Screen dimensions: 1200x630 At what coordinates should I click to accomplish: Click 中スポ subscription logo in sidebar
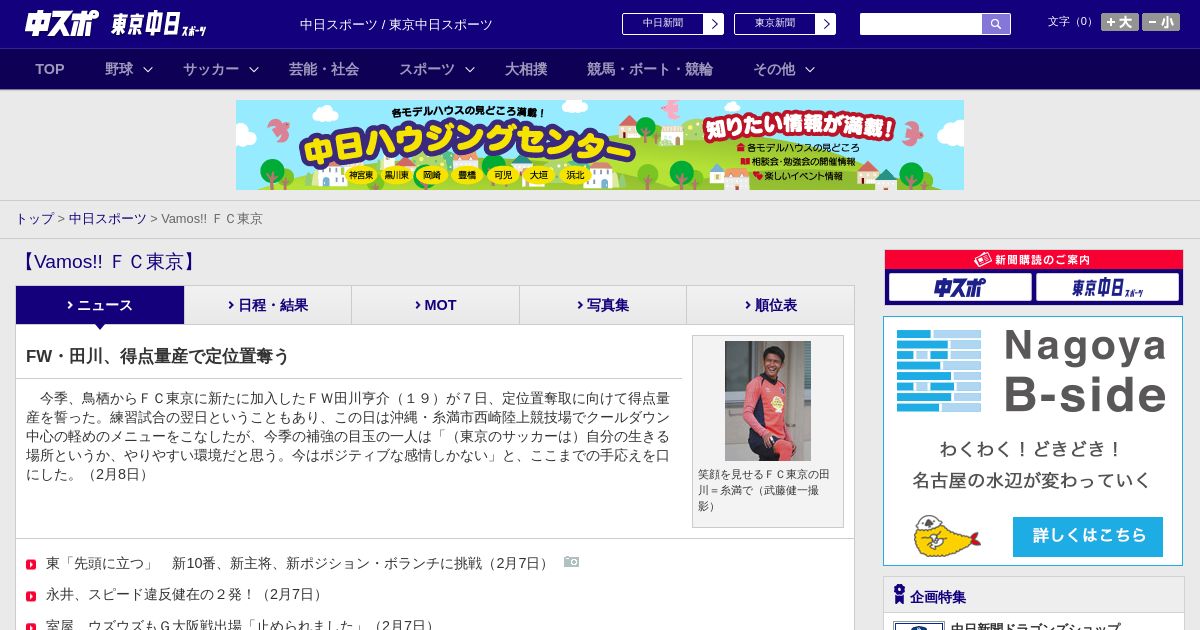pos(960,287)
